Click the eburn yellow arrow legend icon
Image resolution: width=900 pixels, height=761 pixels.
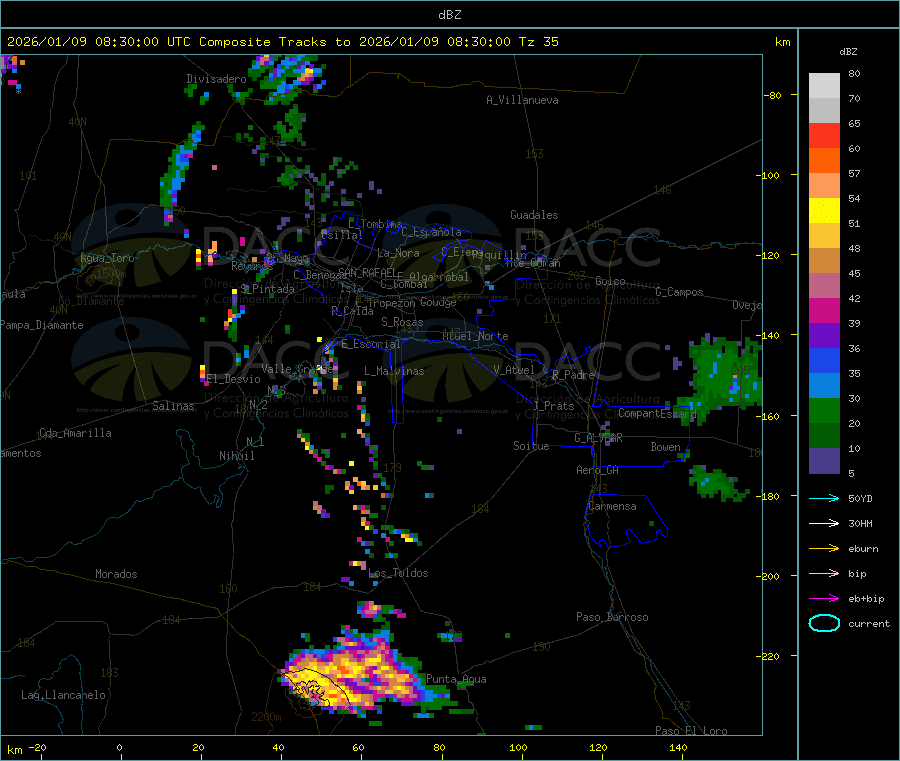click(x=824, y=549)
